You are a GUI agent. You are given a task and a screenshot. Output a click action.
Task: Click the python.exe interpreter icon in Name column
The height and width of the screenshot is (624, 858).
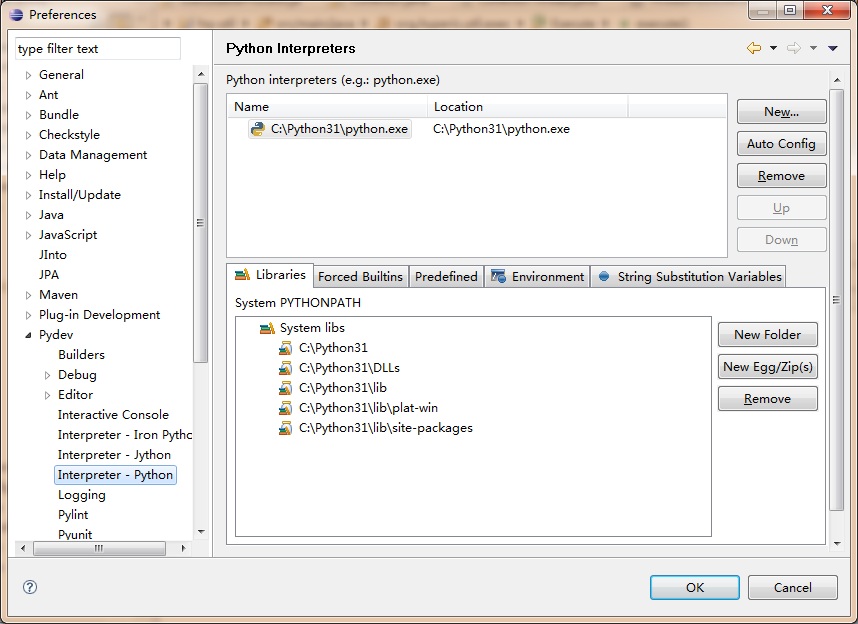257,129
